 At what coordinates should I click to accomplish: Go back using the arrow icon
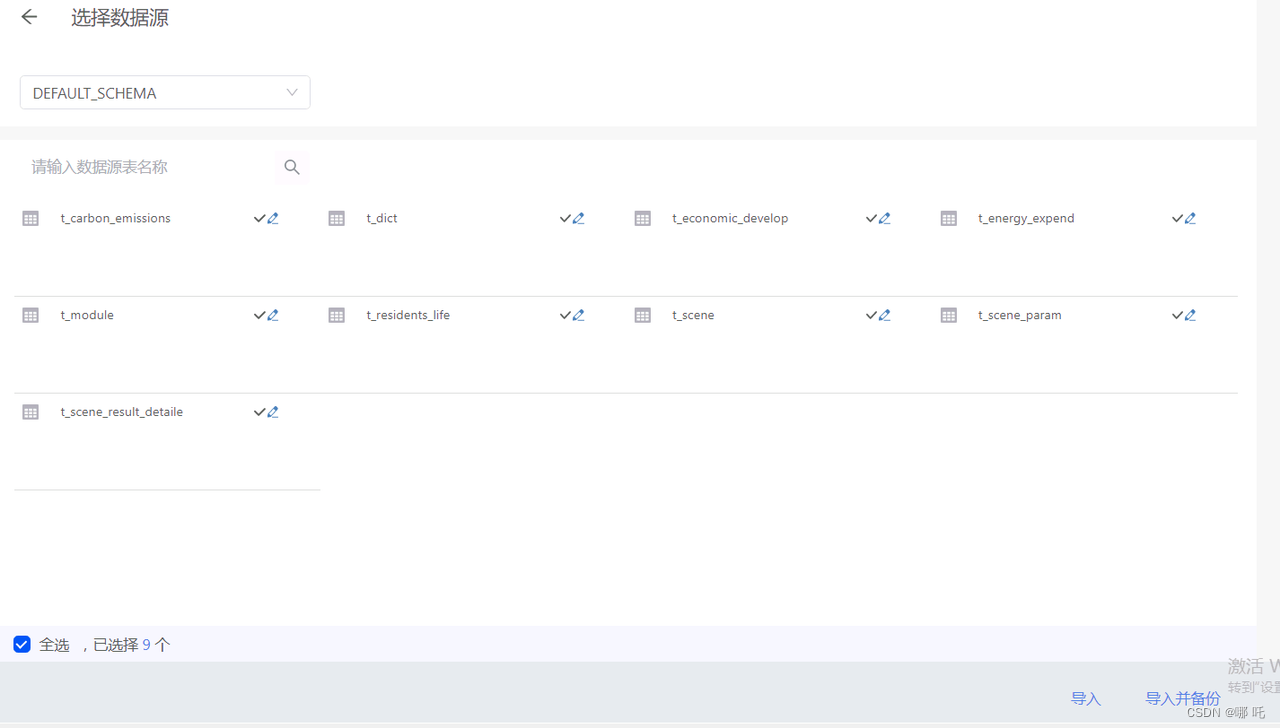point(29,17)
